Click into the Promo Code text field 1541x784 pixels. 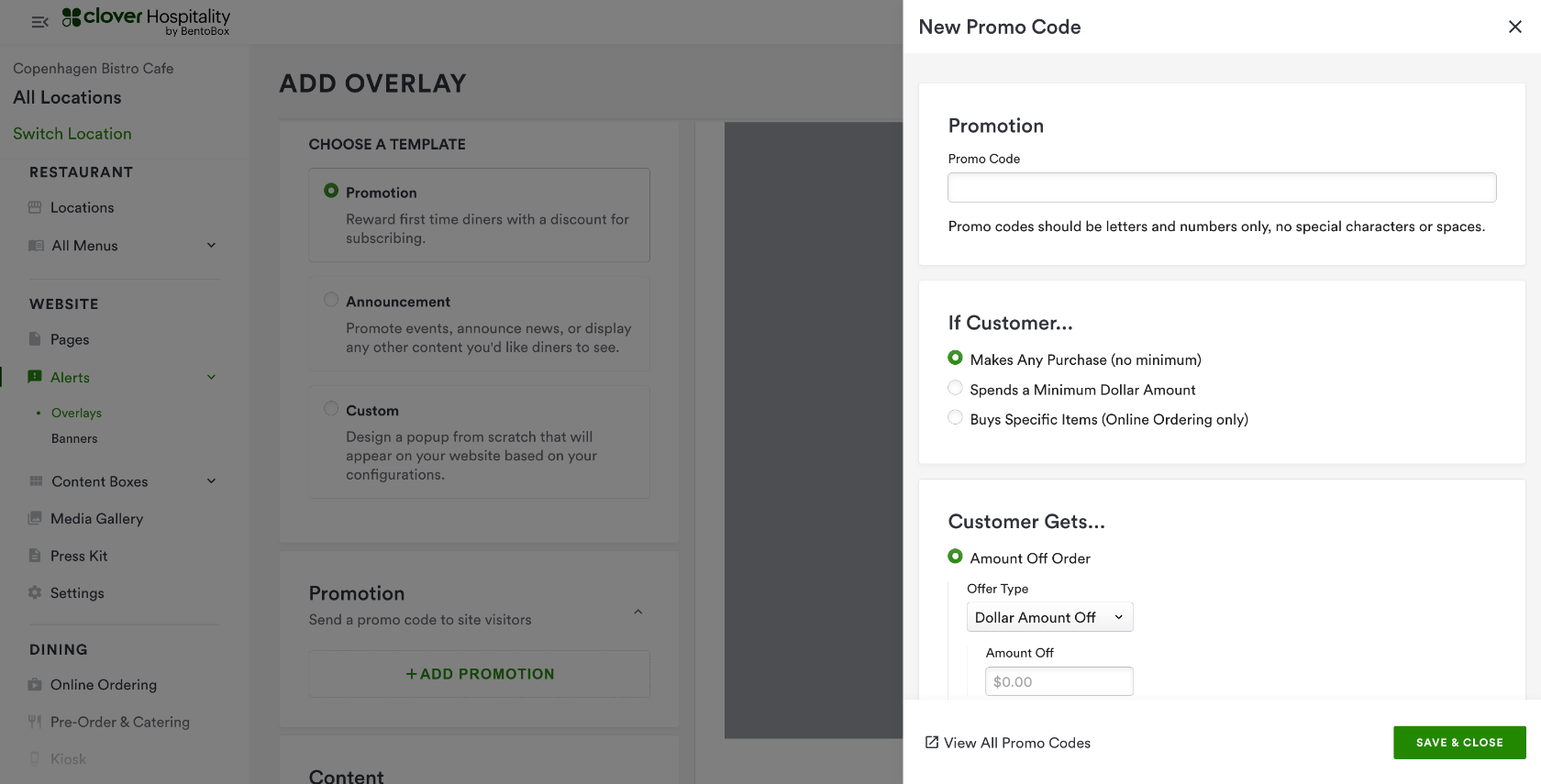(1222, 188)
